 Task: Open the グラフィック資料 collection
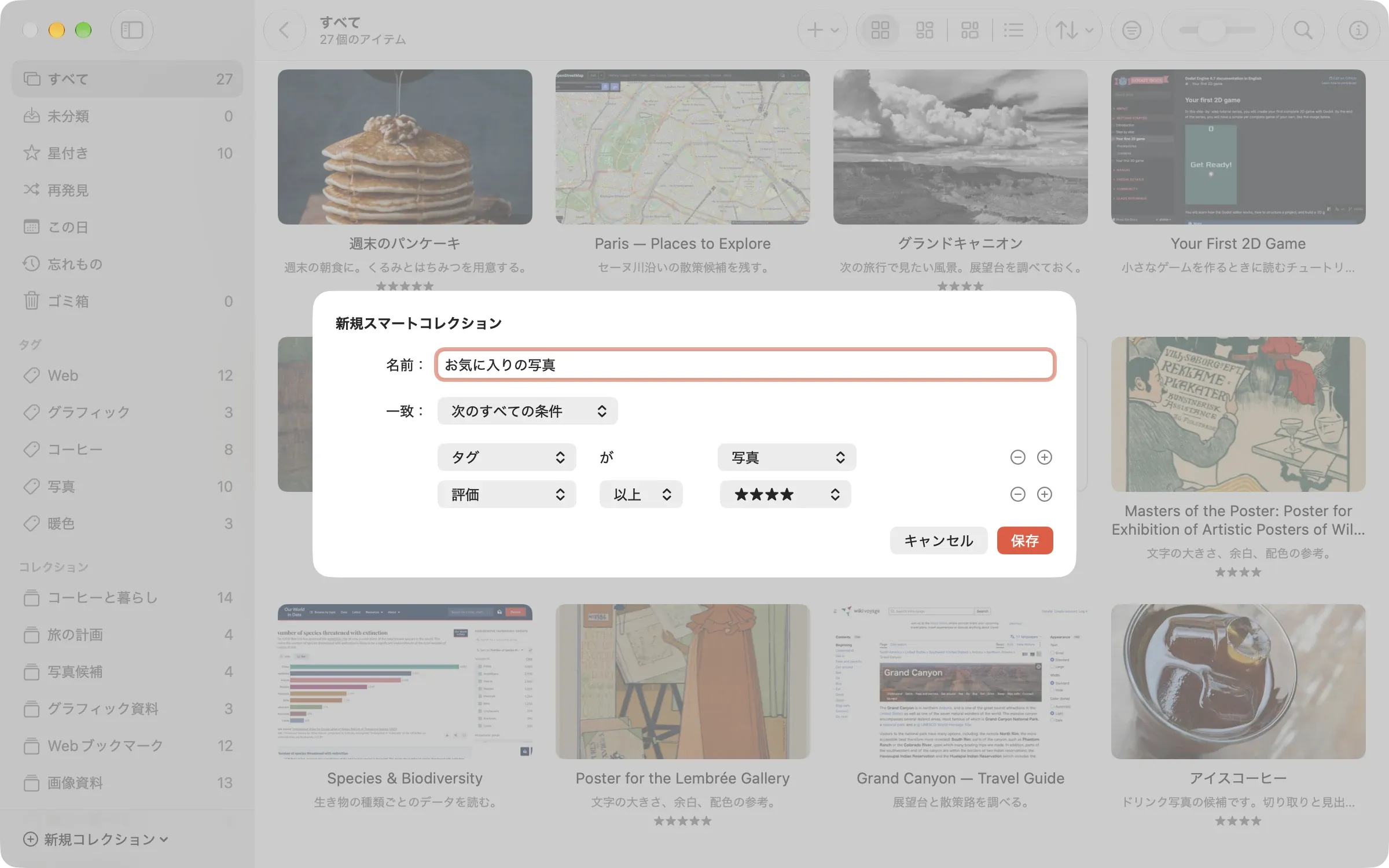(127, 709)
